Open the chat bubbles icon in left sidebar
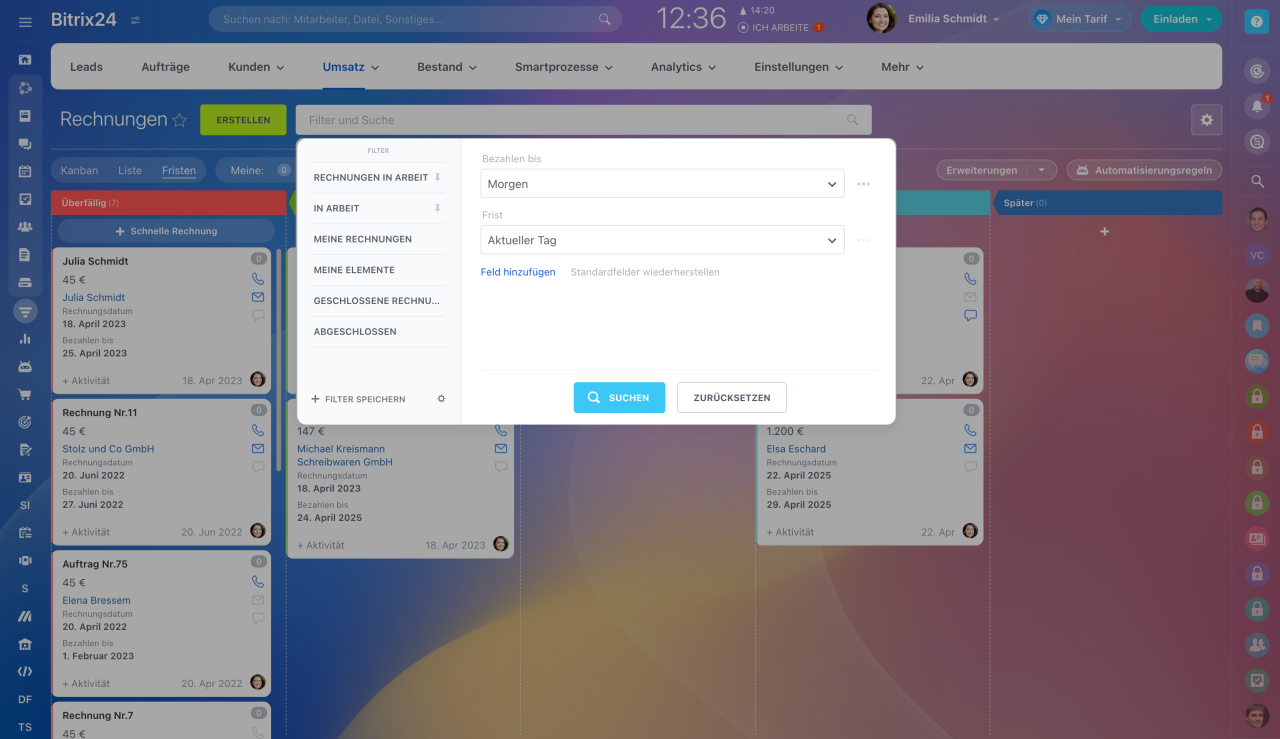Image resolution: width=1280 pixels, height=739 pixels. click(25, 144)
